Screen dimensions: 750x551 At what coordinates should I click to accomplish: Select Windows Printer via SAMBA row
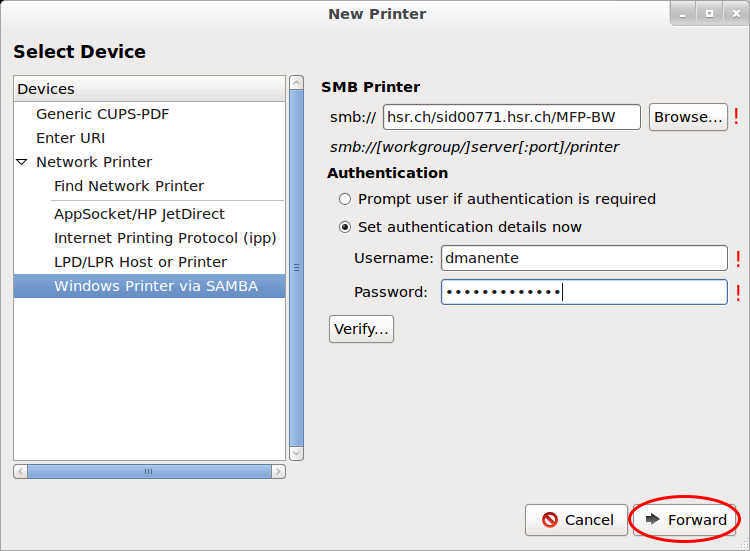coord(150,286)
